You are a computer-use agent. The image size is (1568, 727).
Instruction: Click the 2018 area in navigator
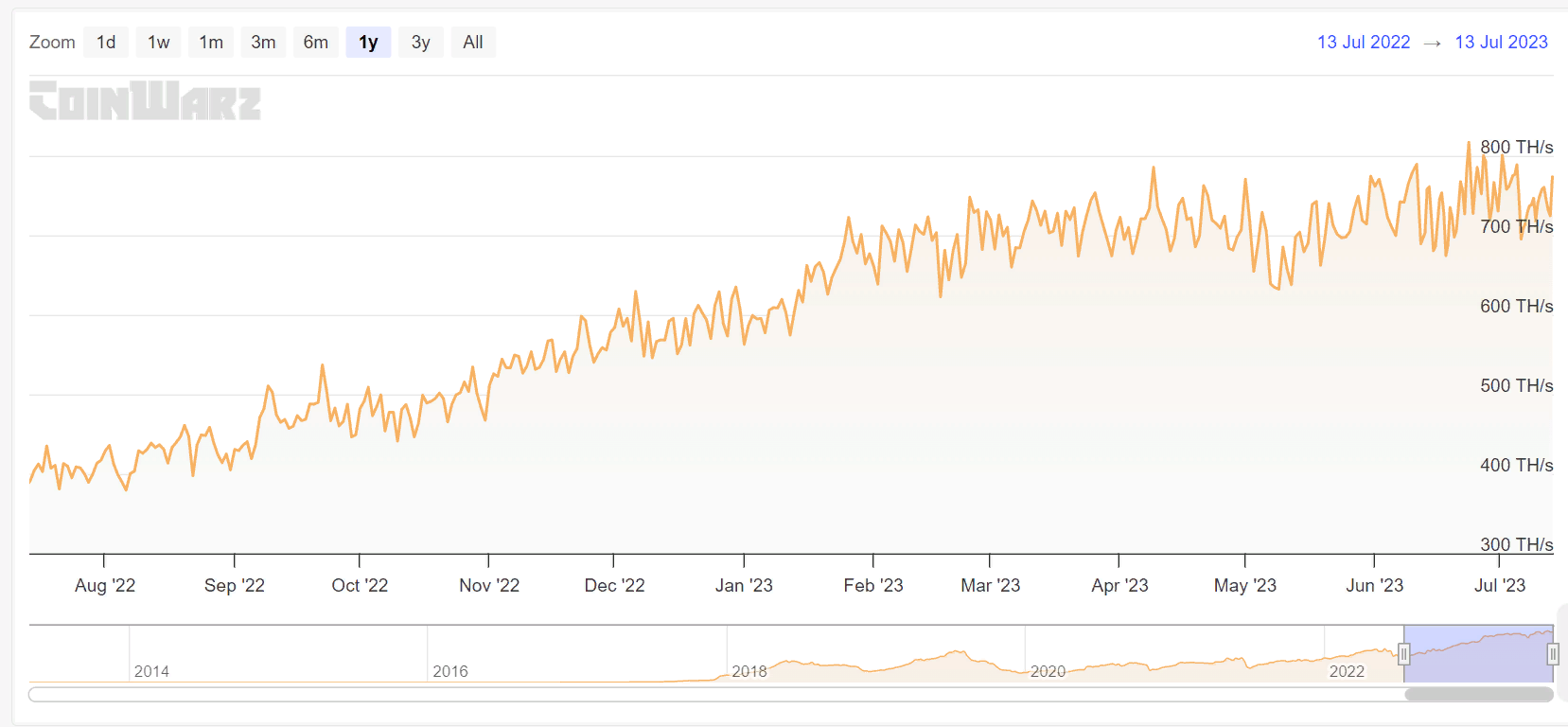coord(749,671)
